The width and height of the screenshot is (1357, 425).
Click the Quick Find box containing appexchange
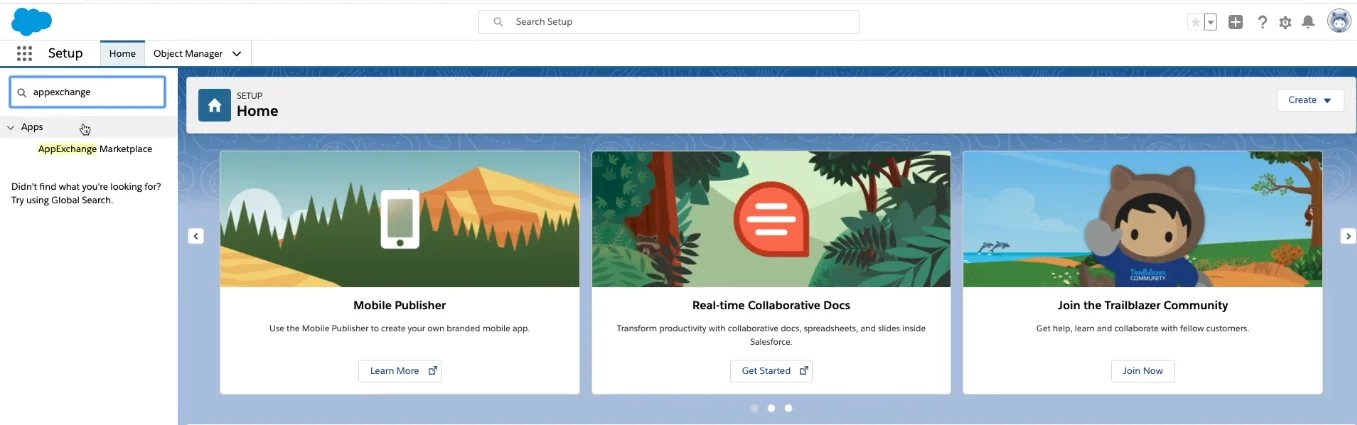pos(87,92)
